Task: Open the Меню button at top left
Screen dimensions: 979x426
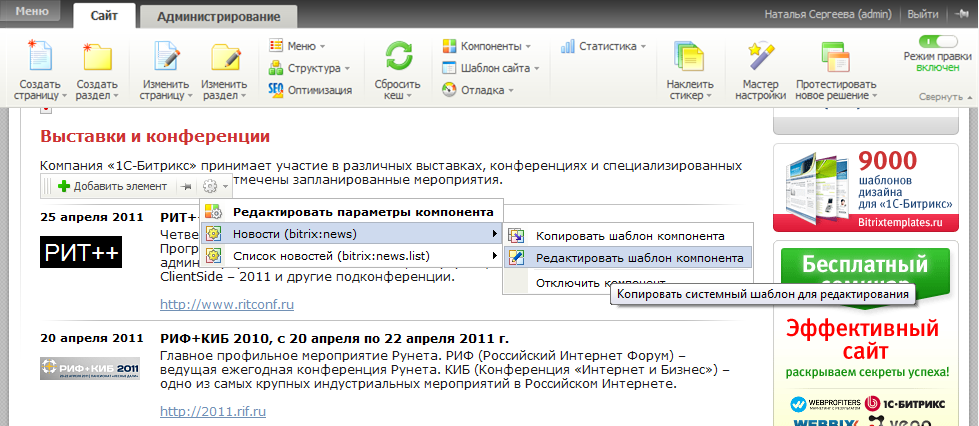Action: [32, 11]
